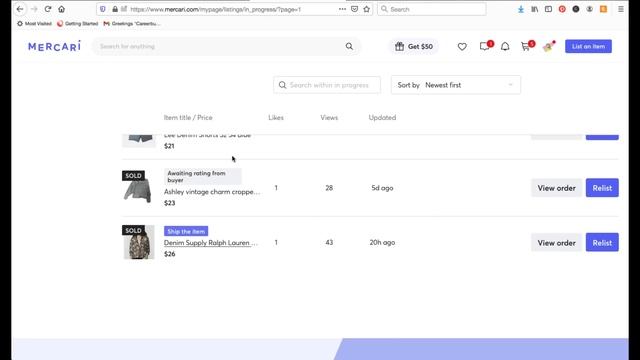640x360 pixels.
Task: Open the Firefox hamburger menu
Action: coord(621,9)
